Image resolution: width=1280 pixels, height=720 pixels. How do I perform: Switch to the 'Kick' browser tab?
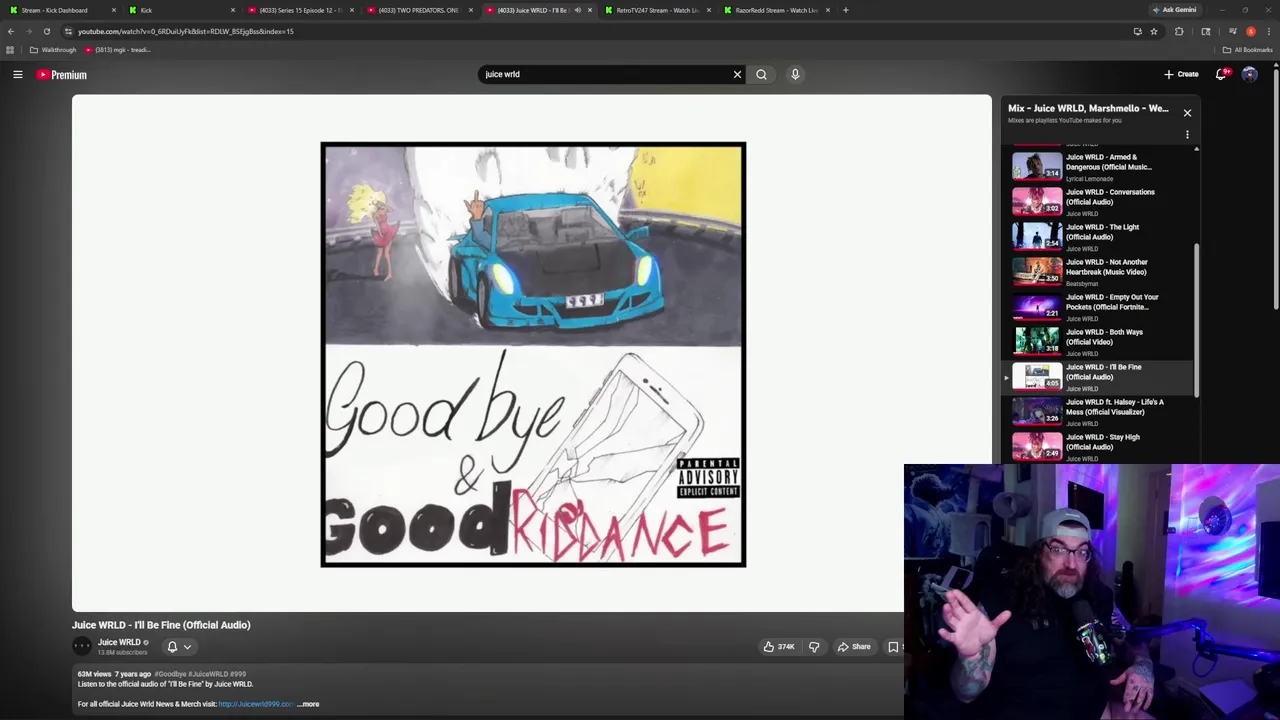pyautogui.click(x=180, y=10)
